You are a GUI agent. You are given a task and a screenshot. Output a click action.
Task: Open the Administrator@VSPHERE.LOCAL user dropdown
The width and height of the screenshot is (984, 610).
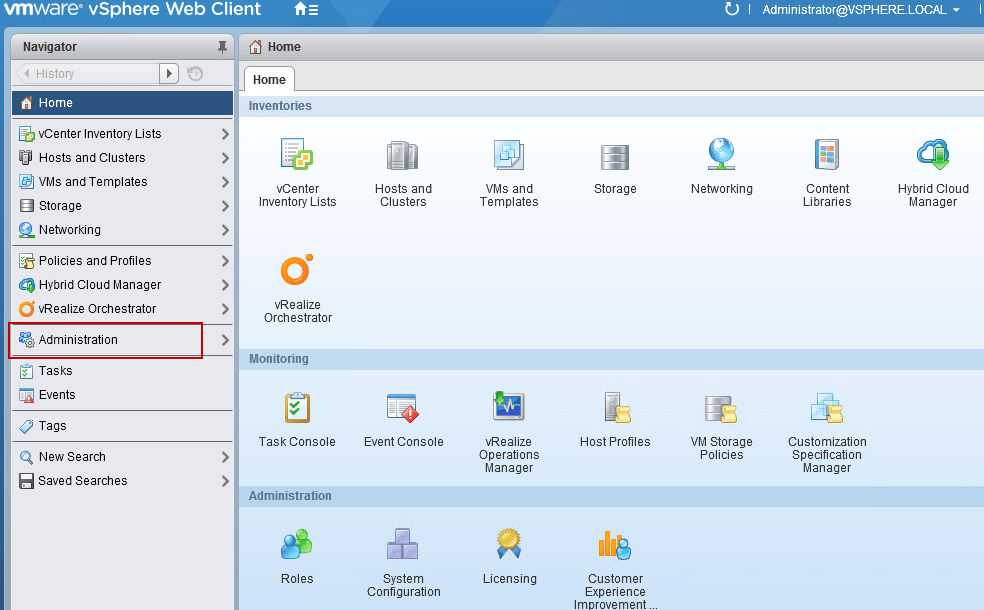(860, 10)
